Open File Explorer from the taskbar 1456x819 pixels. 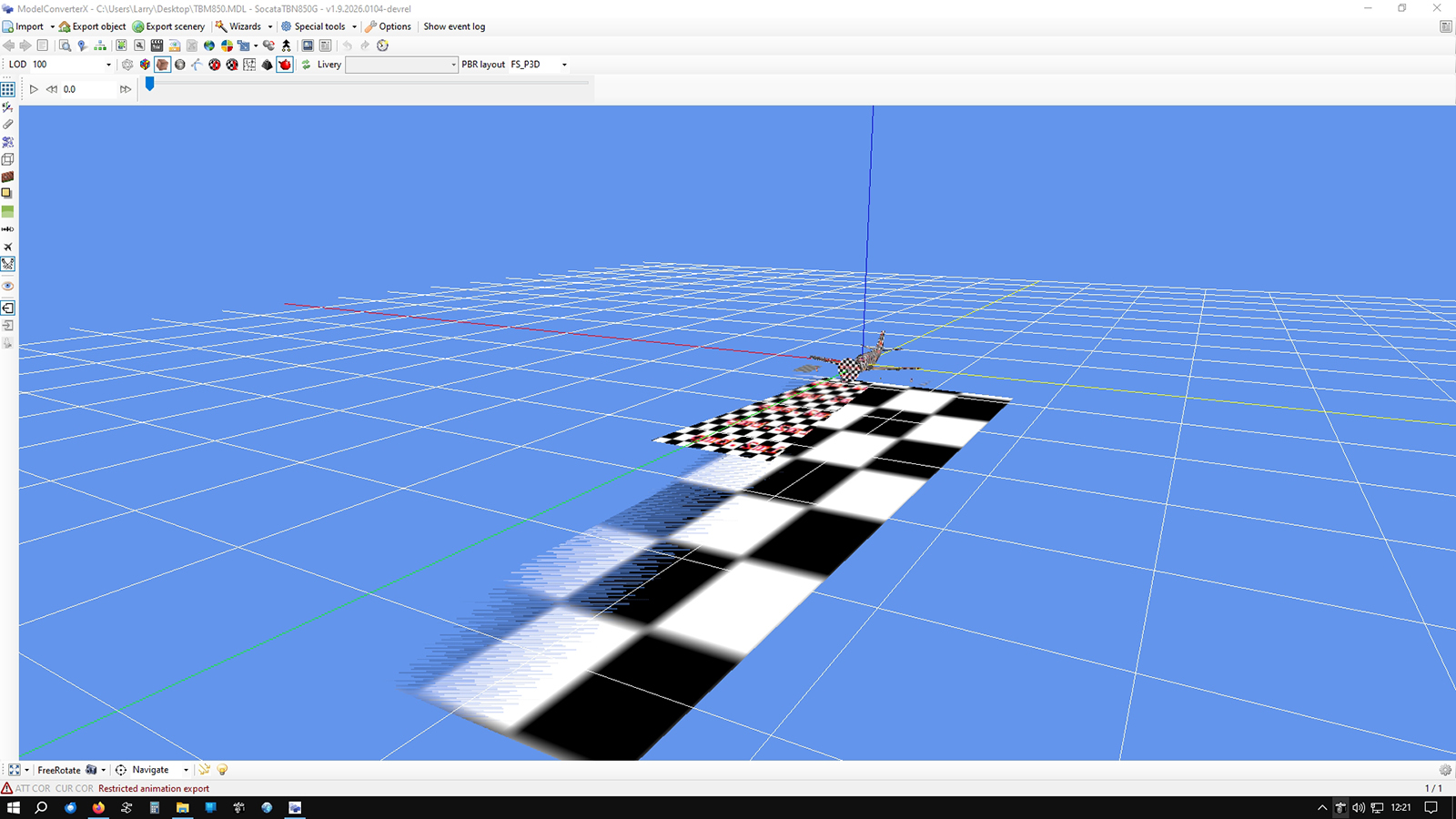tap(183, 807)
